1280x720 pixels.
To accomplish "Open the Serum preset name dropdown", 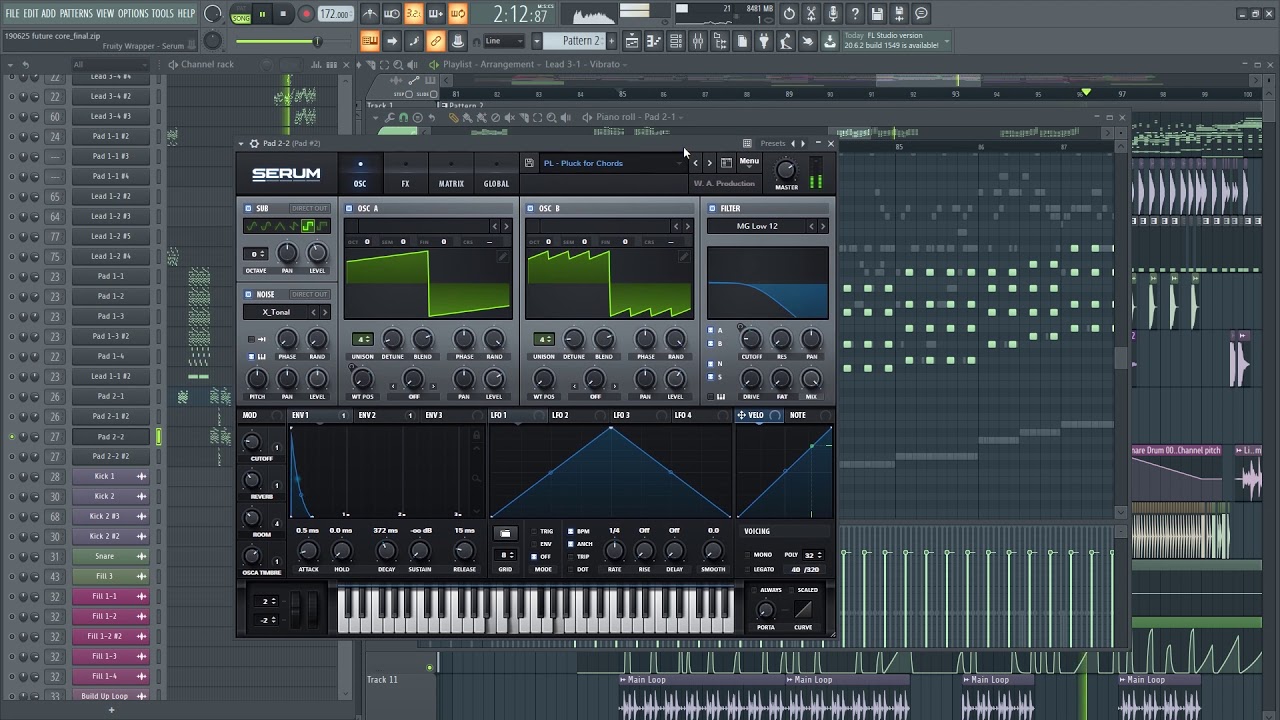I will click(x=611, y=163).
